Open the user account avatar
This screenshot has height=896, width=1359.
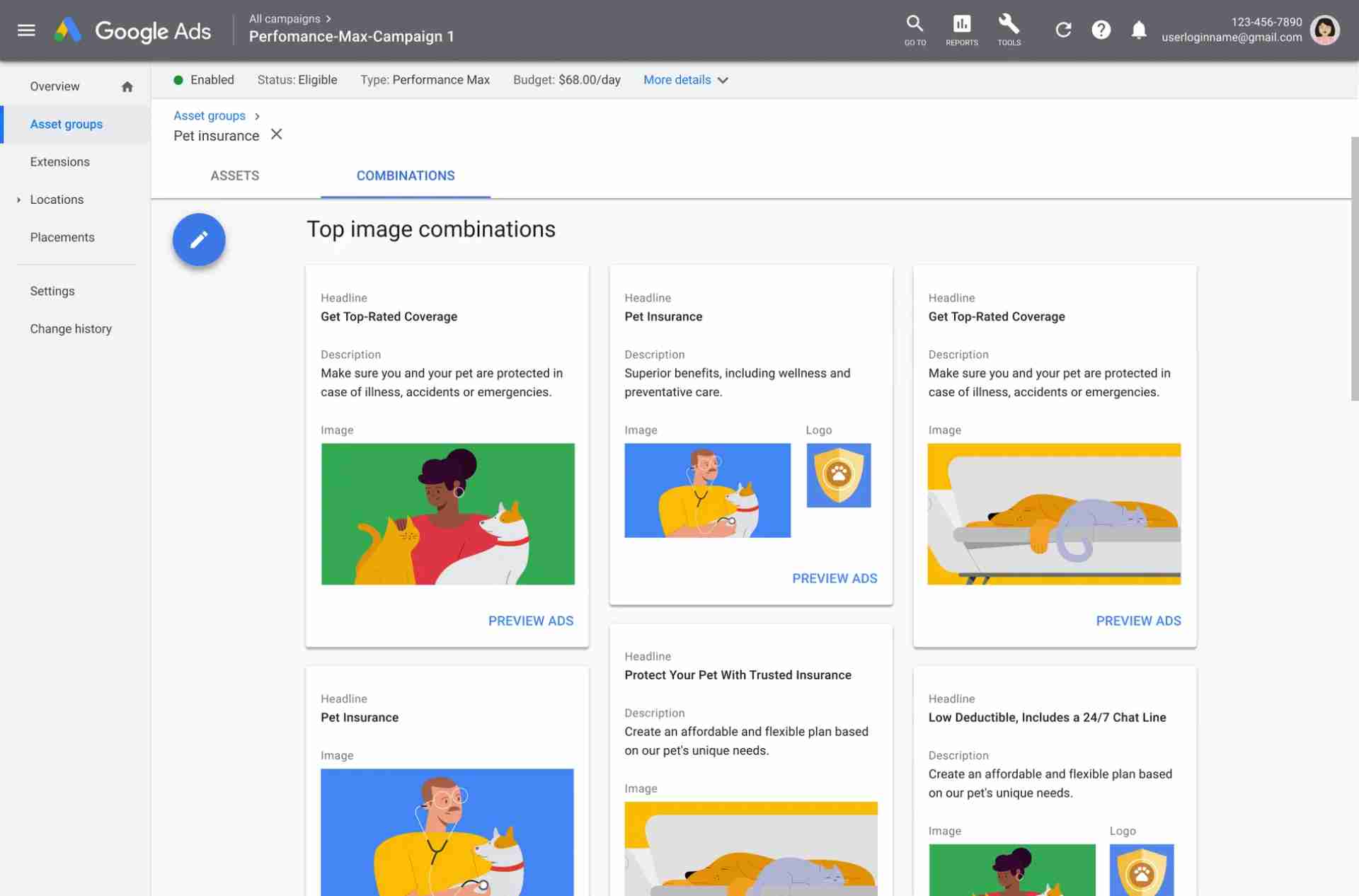1324,30
